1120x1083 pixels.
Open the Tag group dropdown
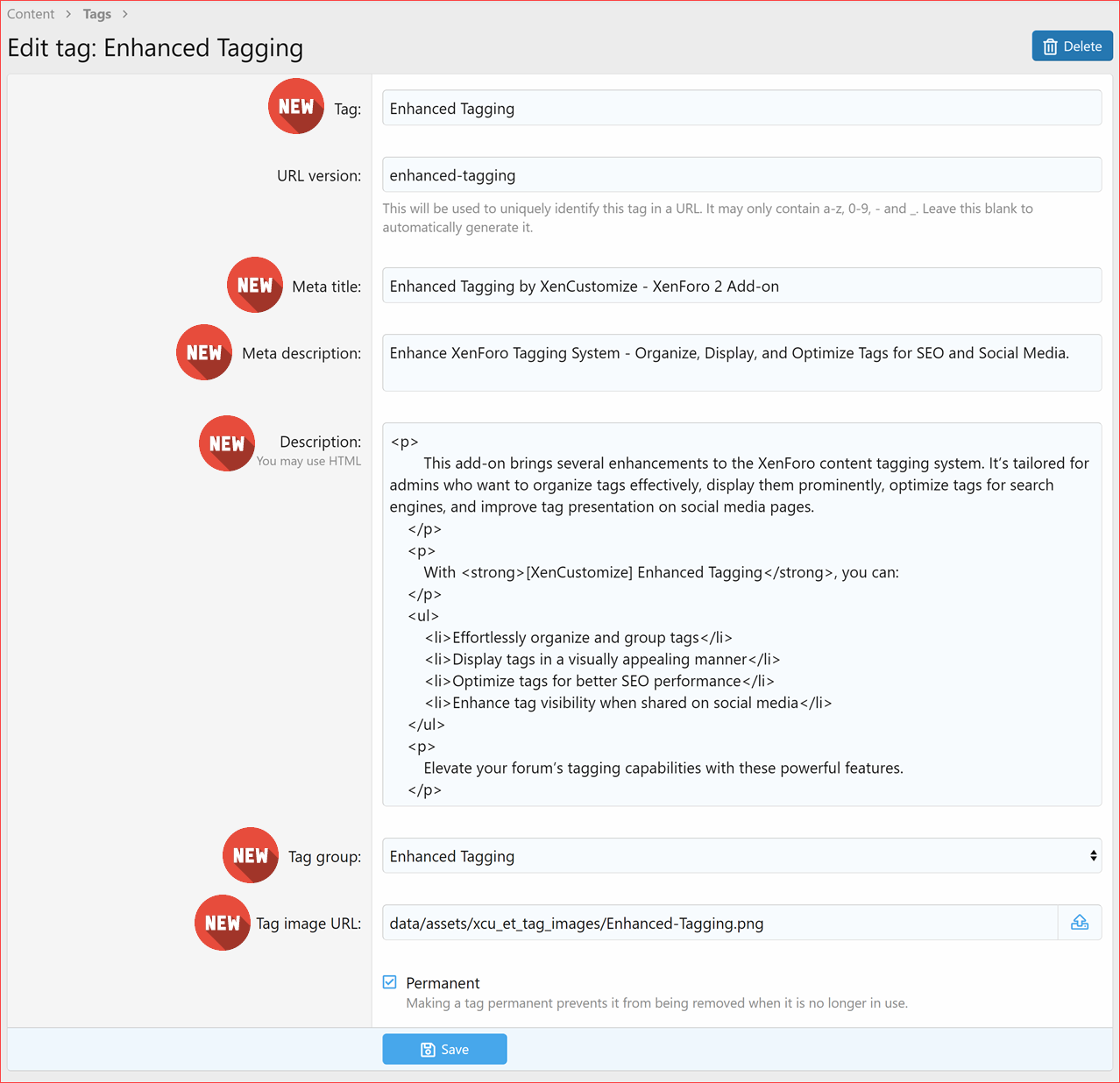click(x=741, y=856)
